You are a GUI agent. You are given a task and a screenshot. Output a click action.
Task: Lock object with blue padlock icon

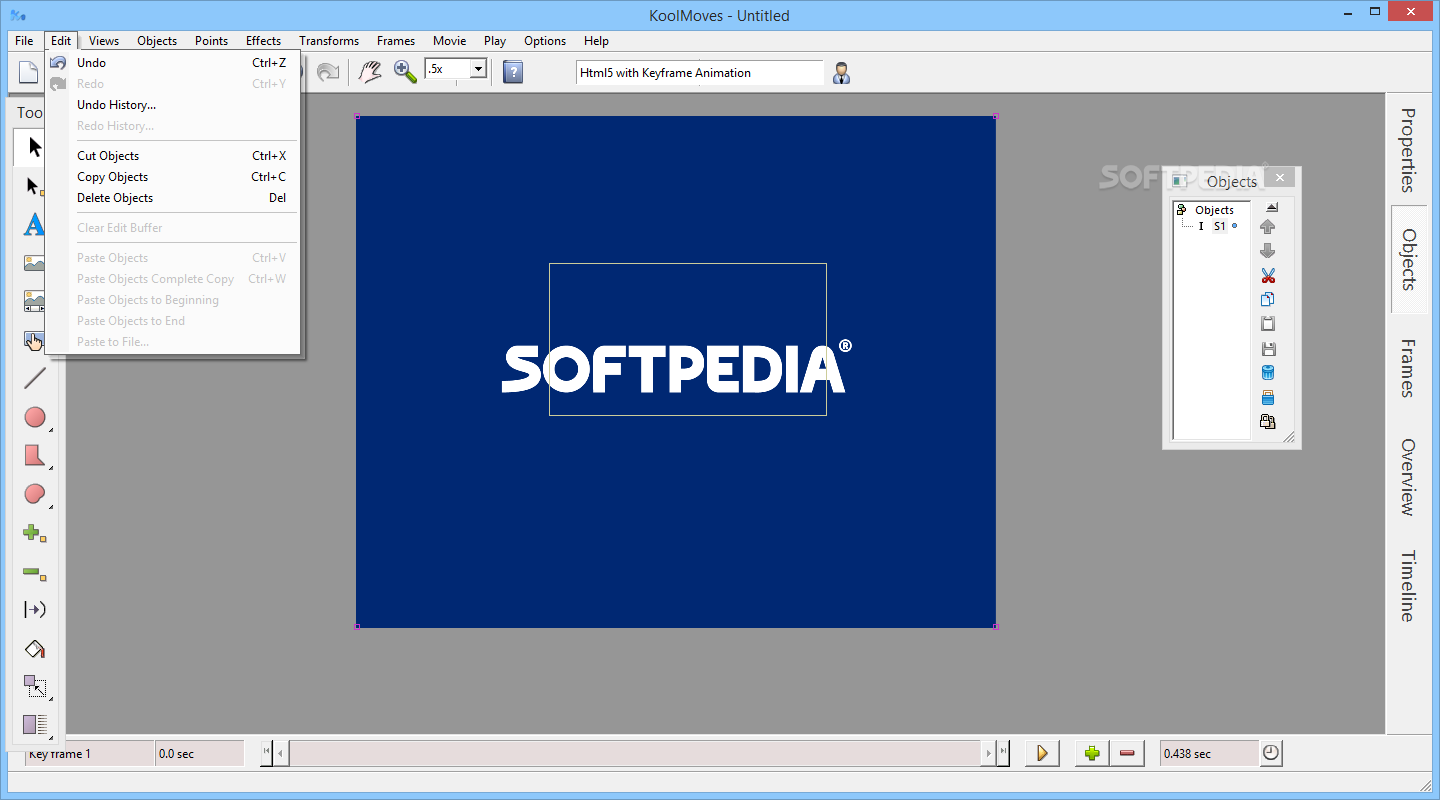pyautogui.click(x=1268, y=398)
